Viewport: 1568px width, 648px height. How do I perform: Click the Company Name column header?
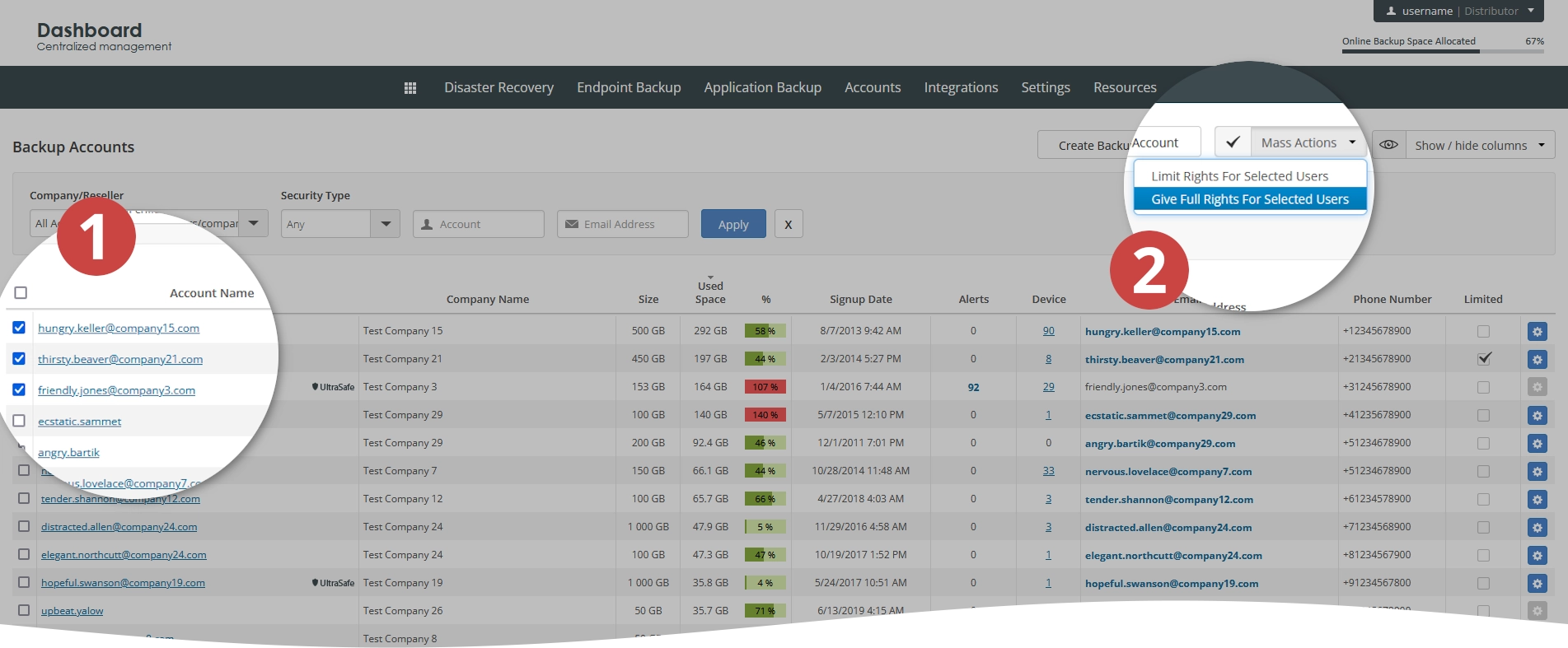tap(488, 300)
